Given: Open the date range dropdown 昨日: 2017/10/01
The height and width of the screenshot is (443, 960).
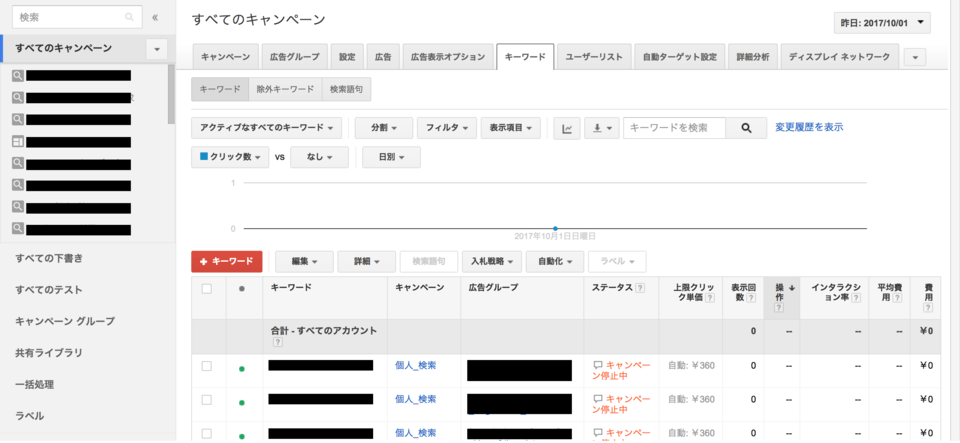Looking at the screenshot, I should pos(881,23).
